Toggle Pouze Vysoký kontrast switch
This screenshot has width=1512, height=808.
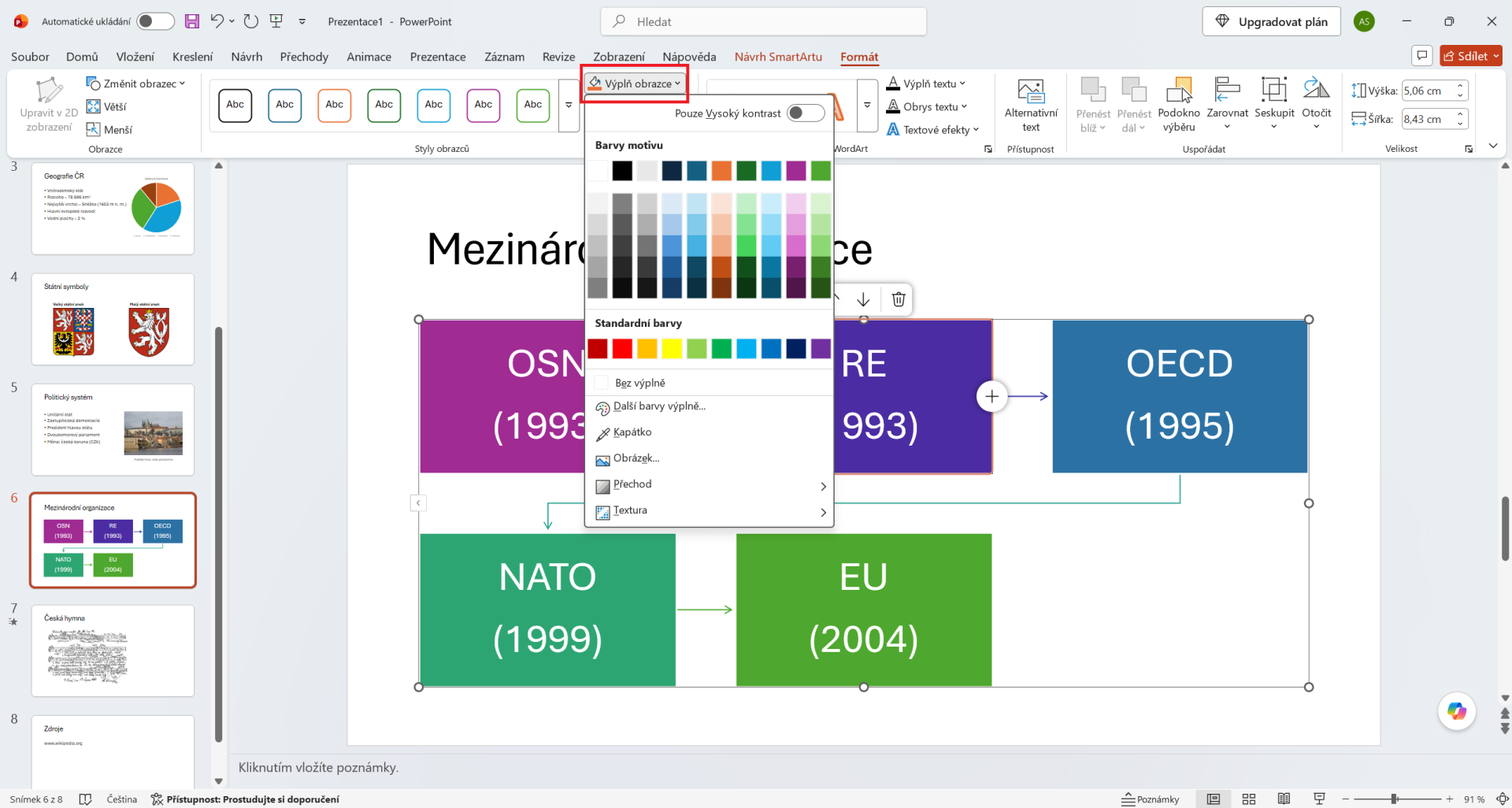pyautogui.click(x=805, y=113)
